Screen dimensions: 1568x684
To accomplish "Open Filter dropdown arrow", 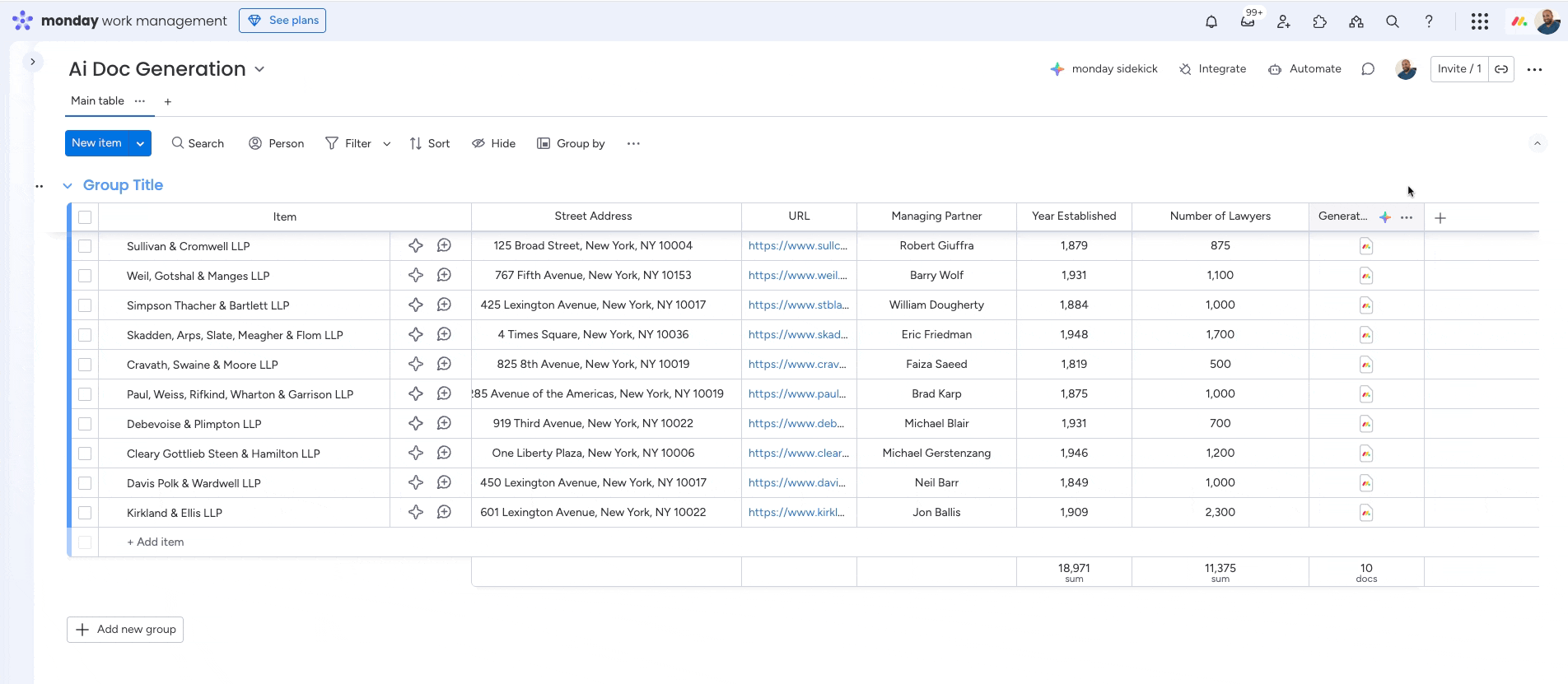I will 387,144.
